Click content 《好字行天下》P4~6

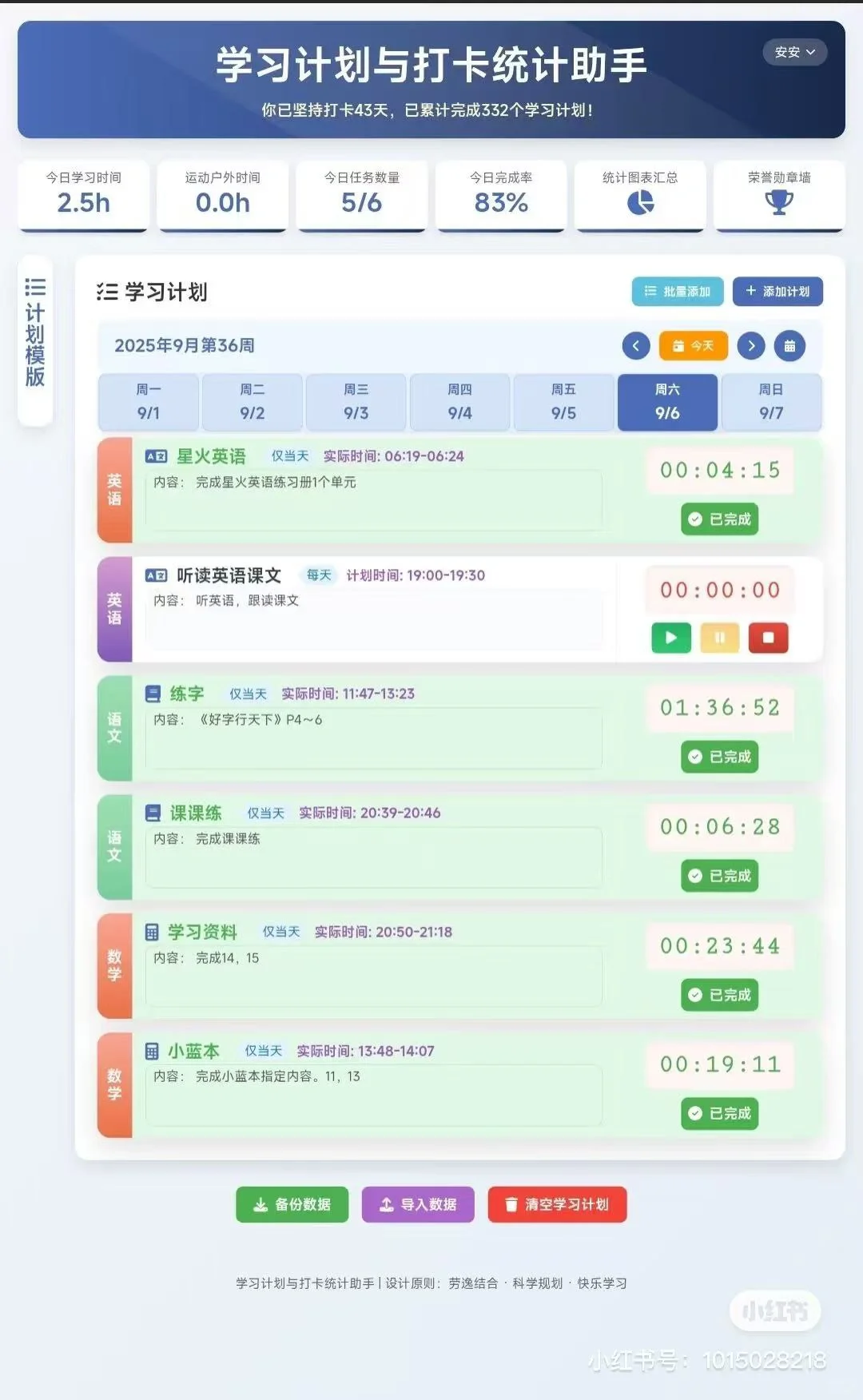(260, 720)
